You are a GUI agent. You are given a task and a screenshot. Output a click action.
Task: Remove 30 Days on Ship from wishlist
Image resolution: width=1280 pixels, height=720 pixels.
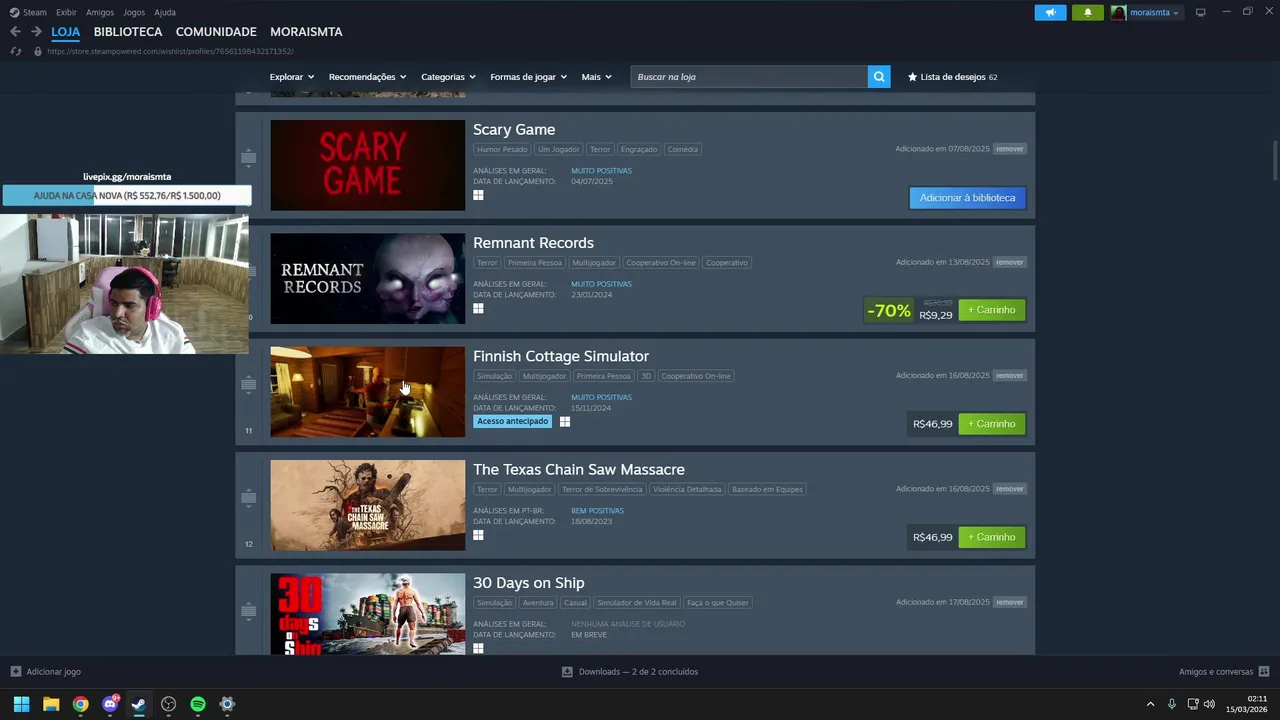coord(1010,602)
